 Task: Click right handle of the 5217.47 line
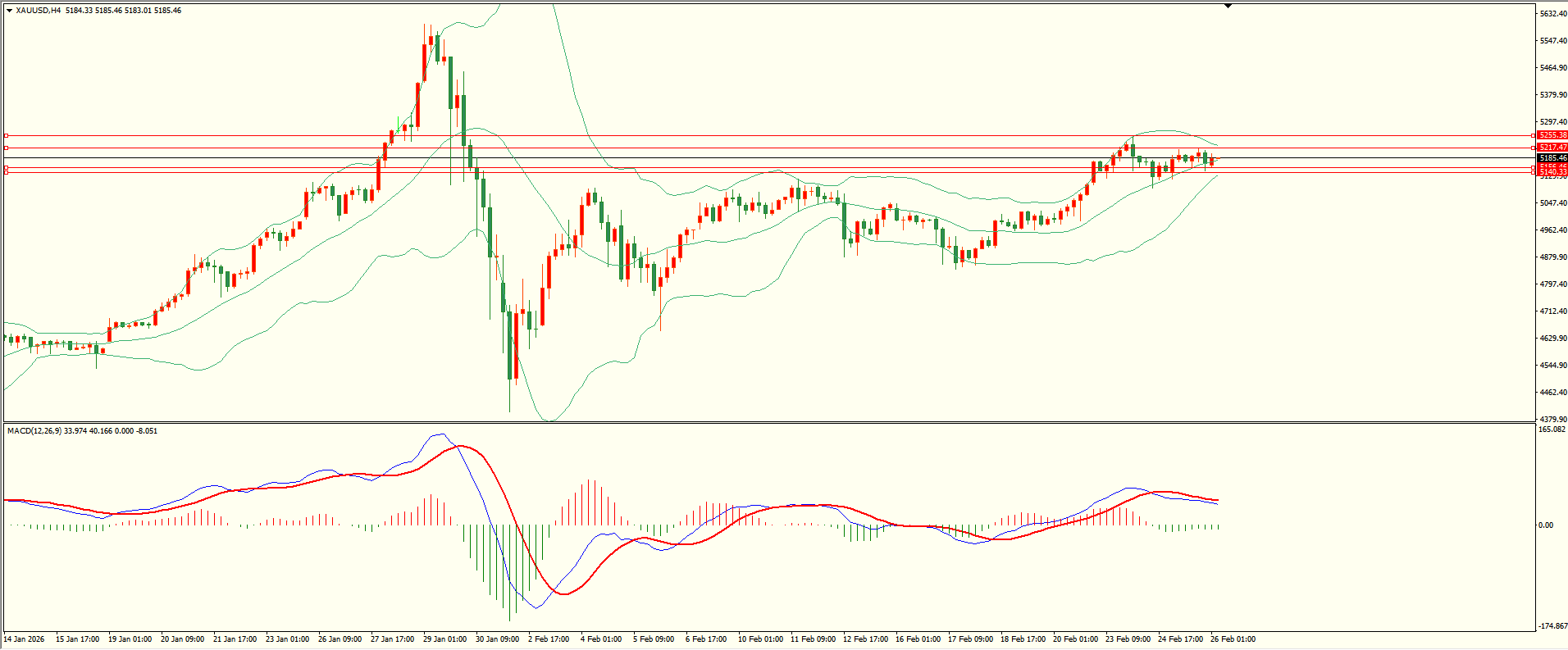tap(1534, 148)
